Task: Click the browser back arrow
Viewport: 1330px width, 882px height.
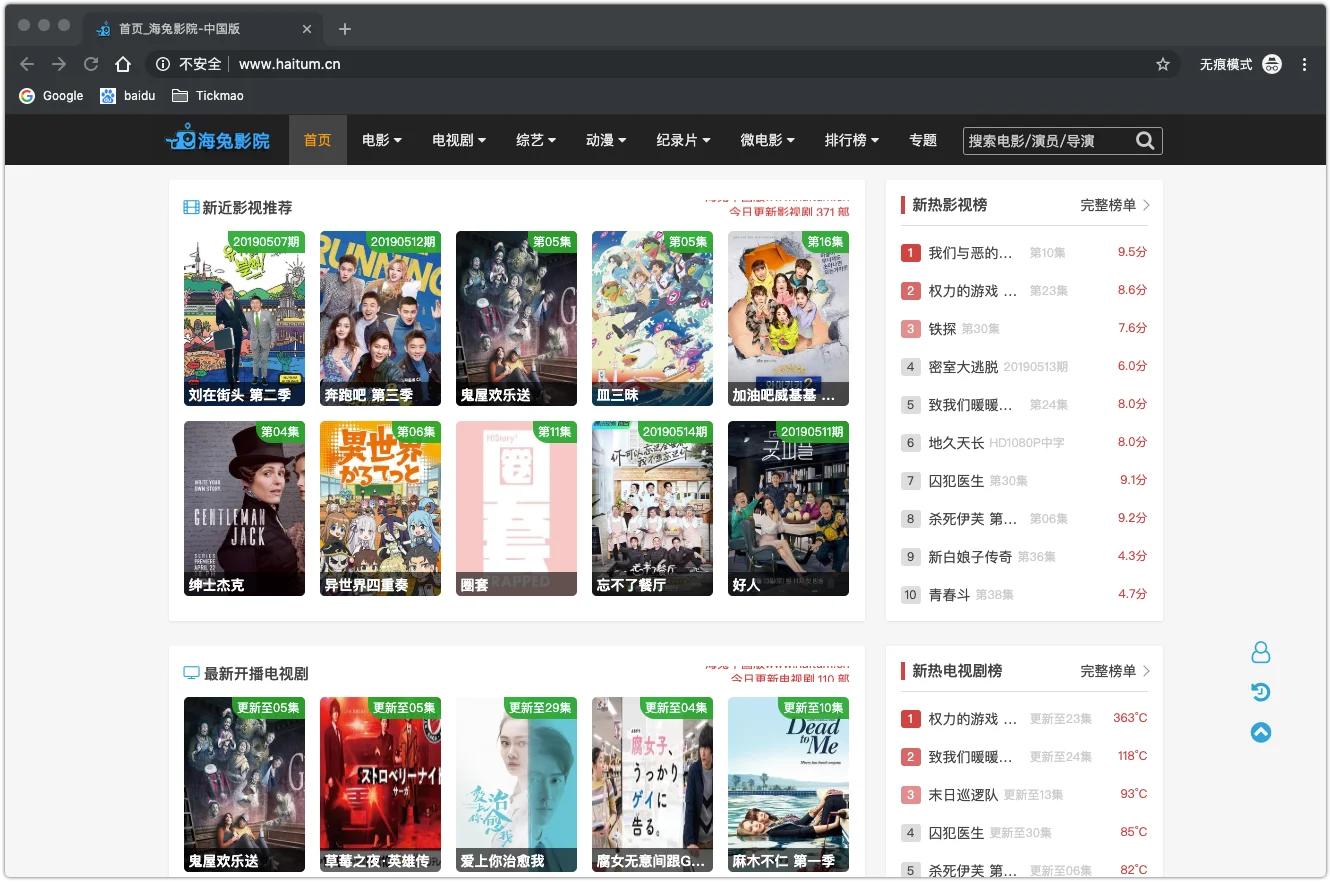Action: (27, 64)
